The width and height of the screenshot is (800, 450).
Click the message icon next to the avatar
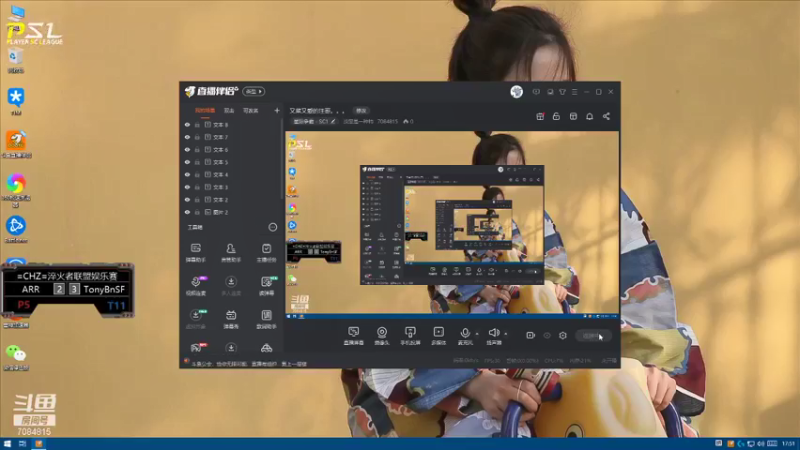pos(536,92)
